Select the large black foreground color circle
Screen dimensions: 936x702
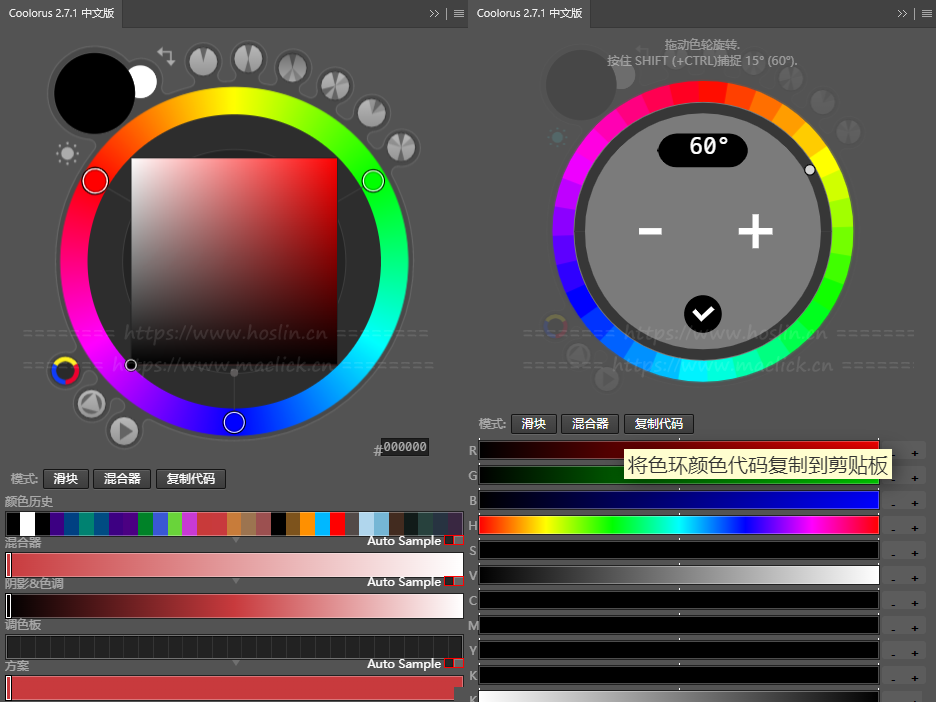pyautogui.click(x=94, y=93)
